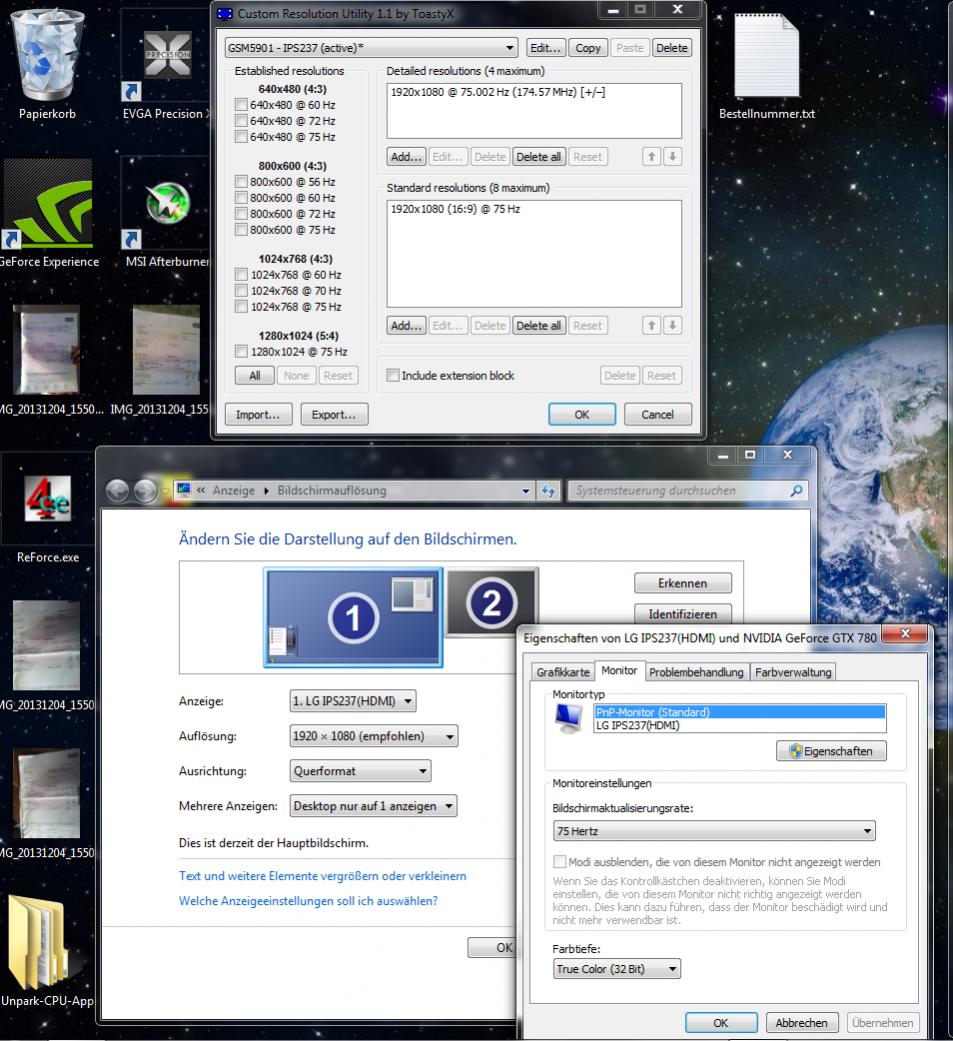Select the GeForce Experience desktop shortcut
Screen dimensions: 953x1041
point(48,214)
